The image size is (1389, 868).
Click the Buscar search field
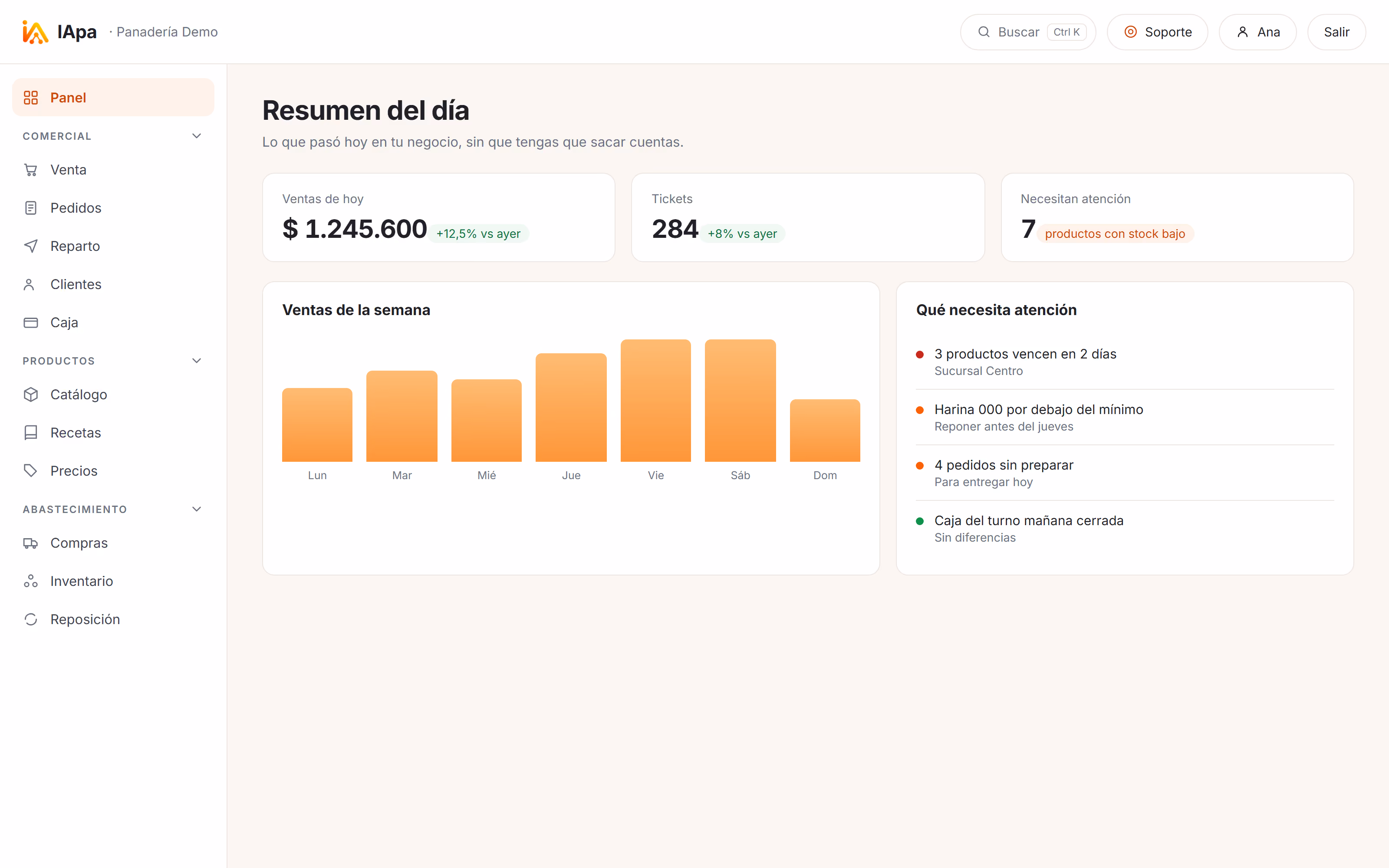pyautogui.click(x=1028, y=32)
